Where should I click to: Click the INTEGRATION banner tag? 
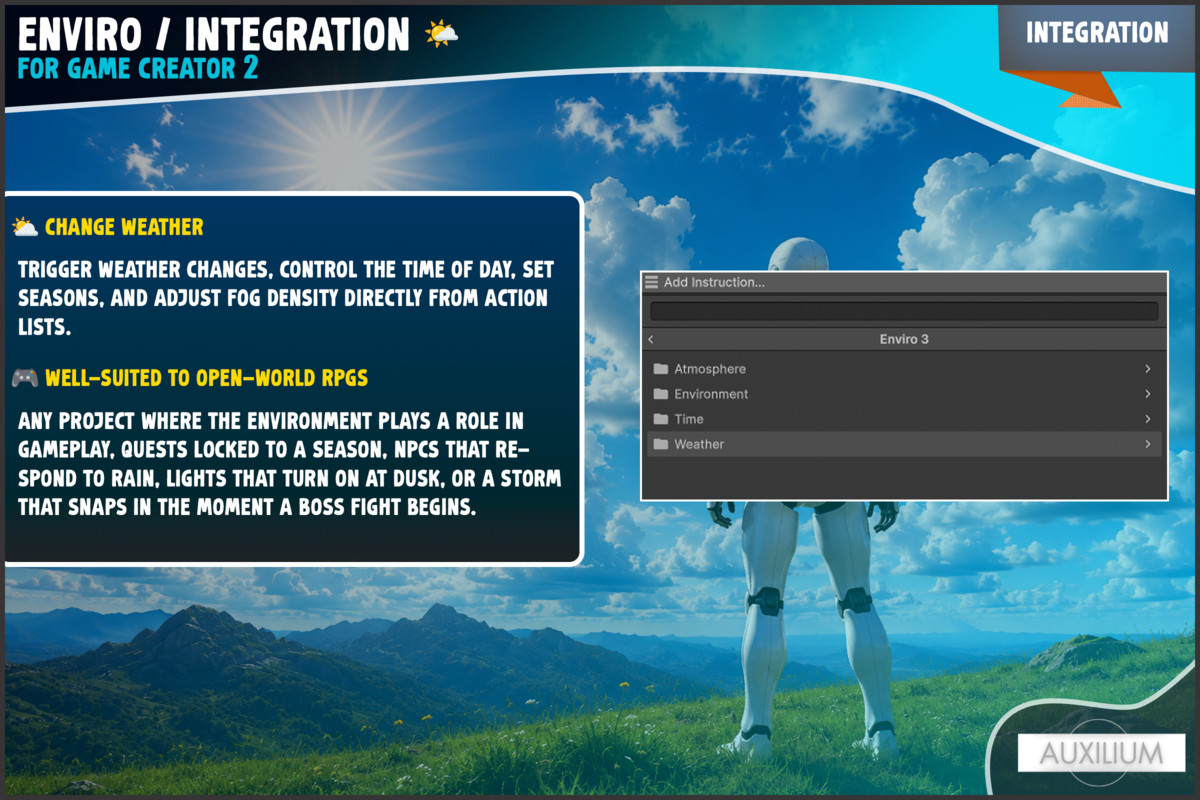point(1097,33)
